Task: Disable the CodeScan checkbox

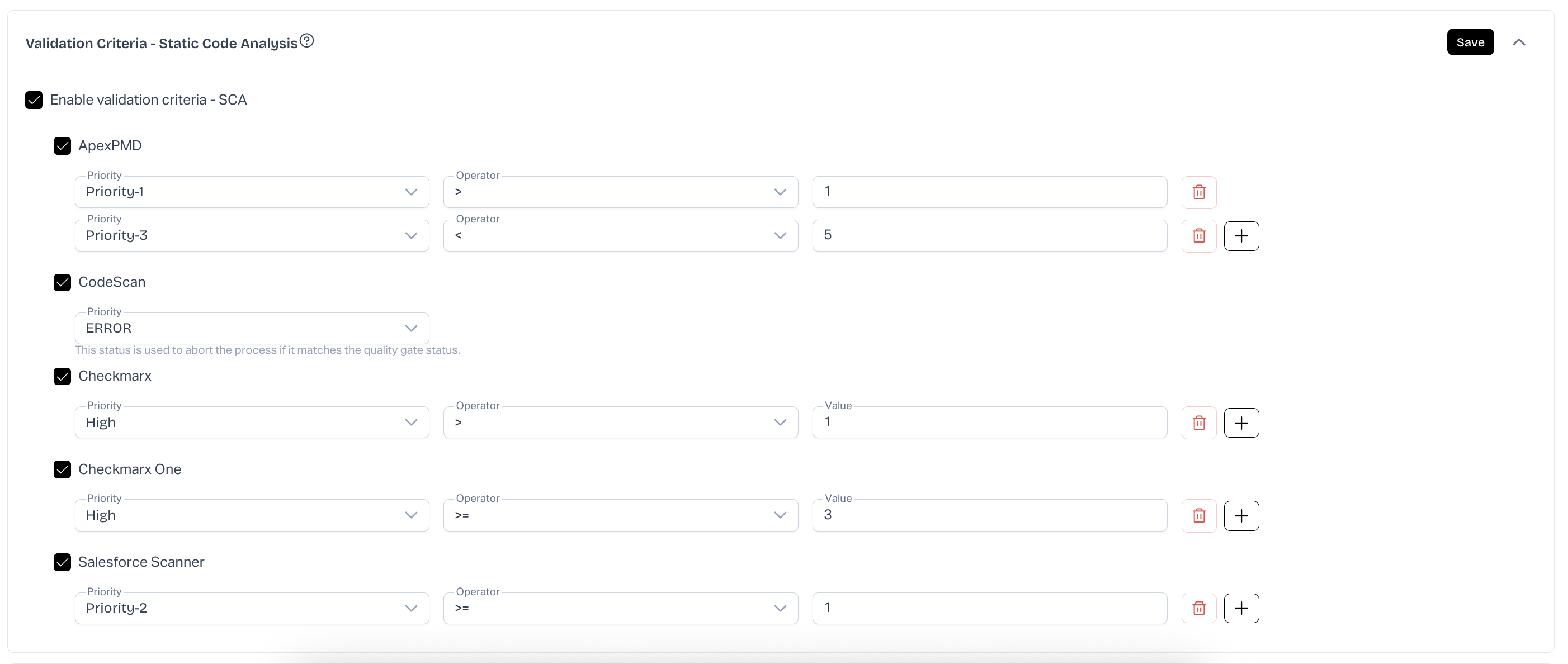Action: pos(62,282)
